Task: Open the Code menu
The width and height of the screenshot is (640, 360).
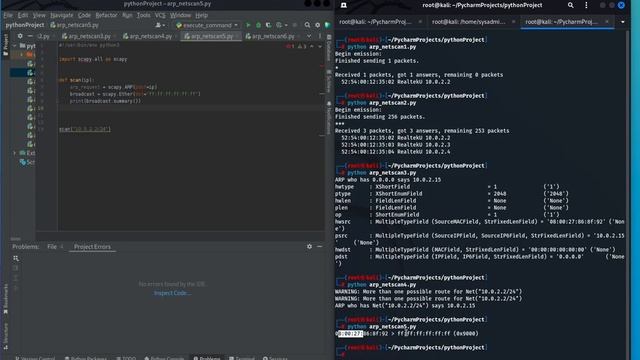Action: 84,15
